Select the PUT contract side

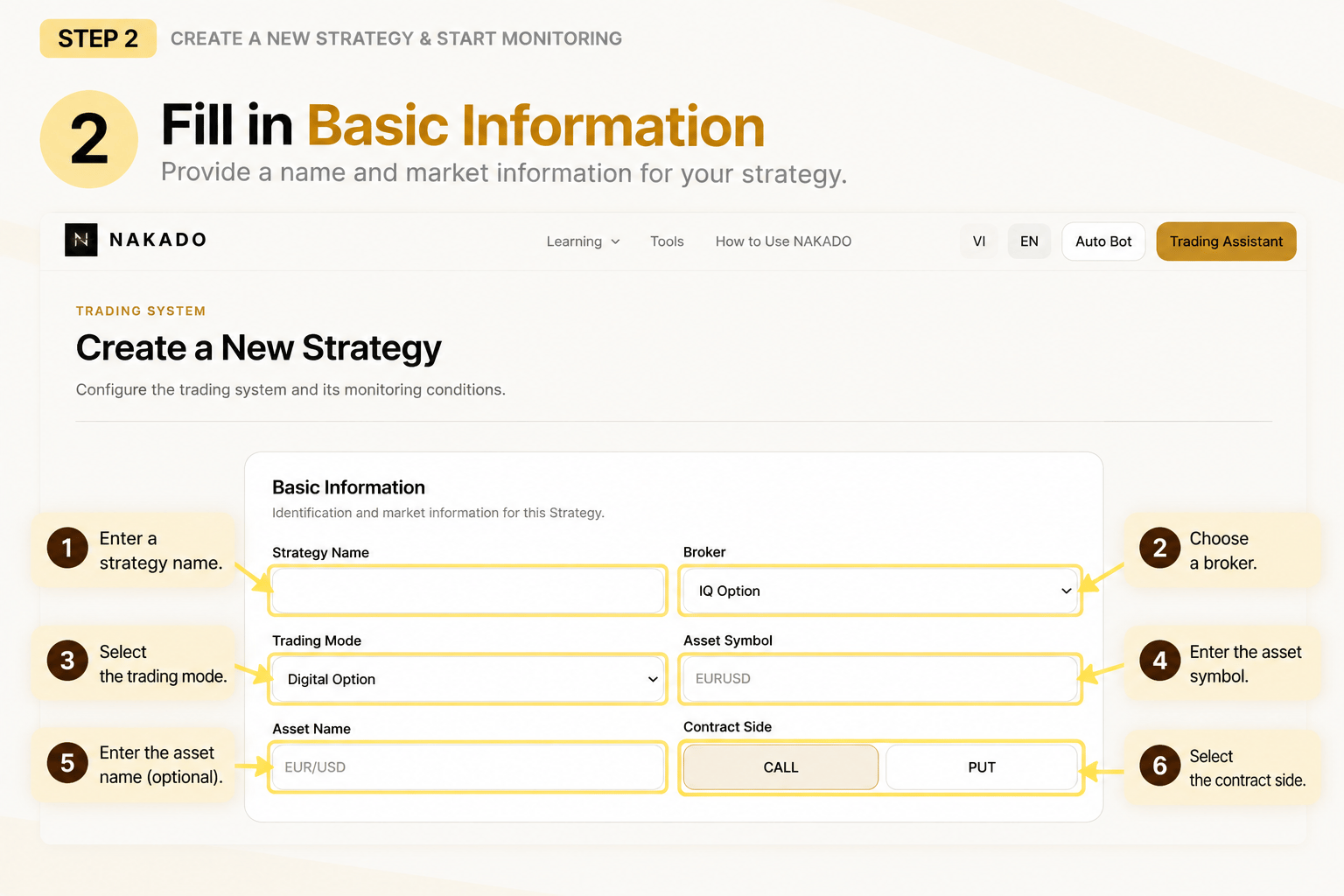click(982, 767)
